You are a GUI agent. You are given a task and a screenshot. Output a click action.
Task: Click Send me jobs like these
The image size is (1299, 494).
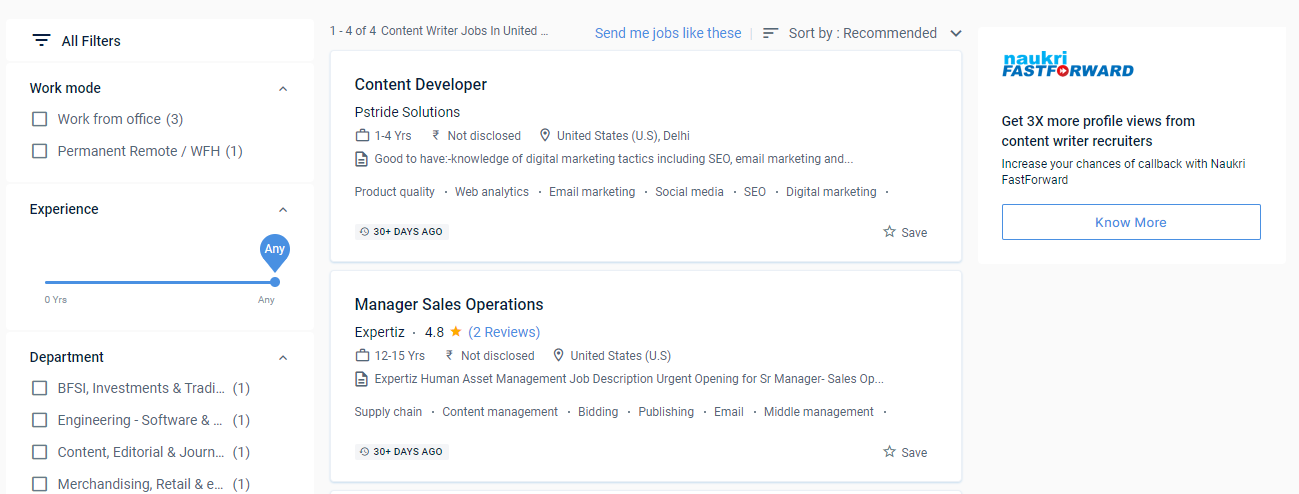point(668,33)
